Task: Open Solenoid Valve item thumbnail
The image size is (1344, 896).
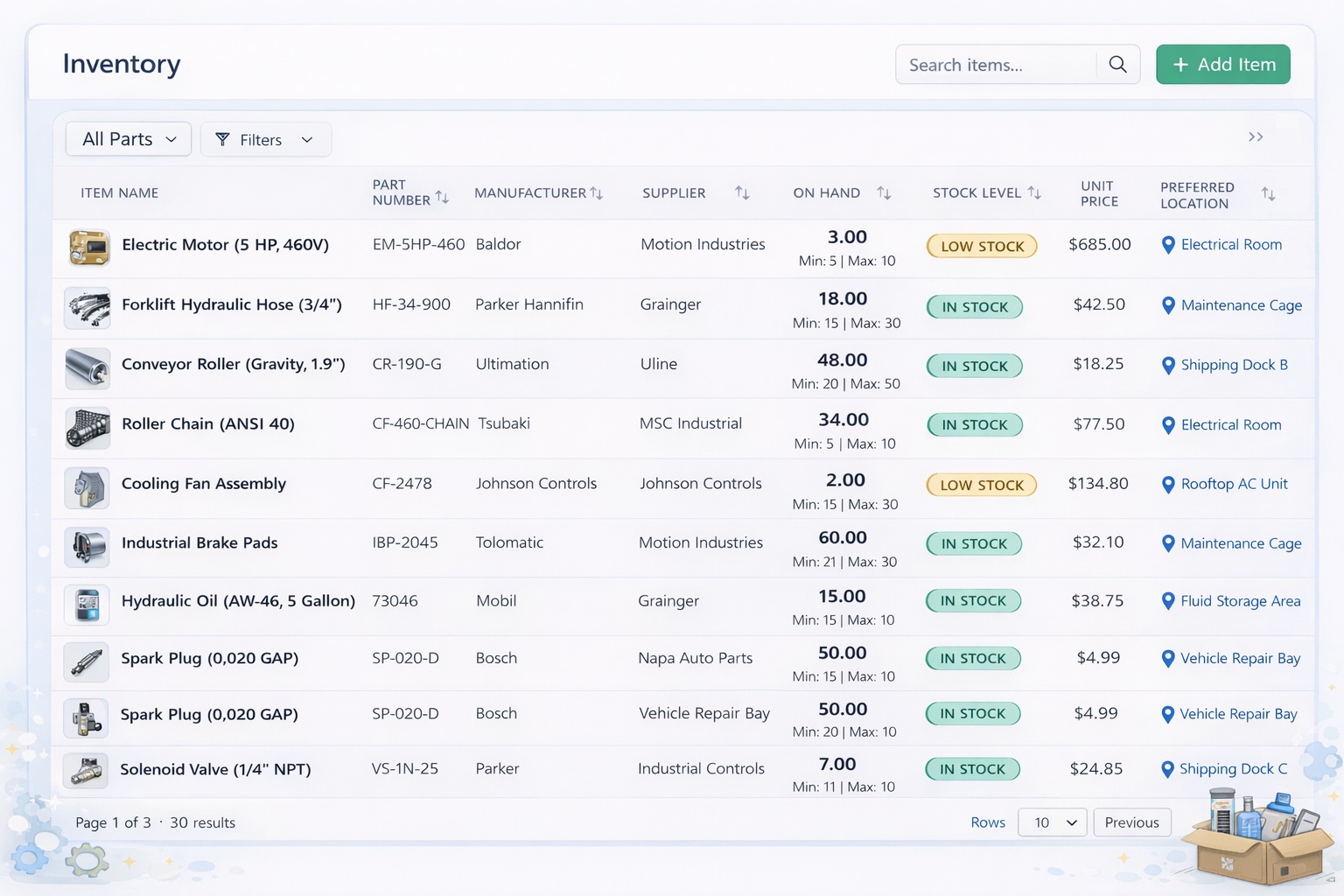Action: 86,771
